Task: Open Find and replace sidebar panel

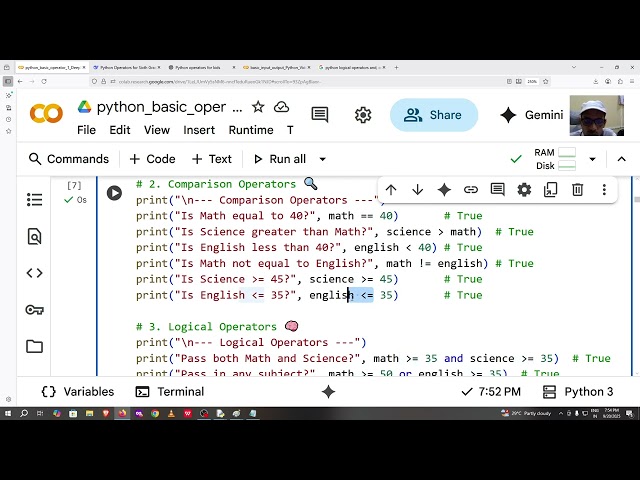Action: tap(34, 236)
